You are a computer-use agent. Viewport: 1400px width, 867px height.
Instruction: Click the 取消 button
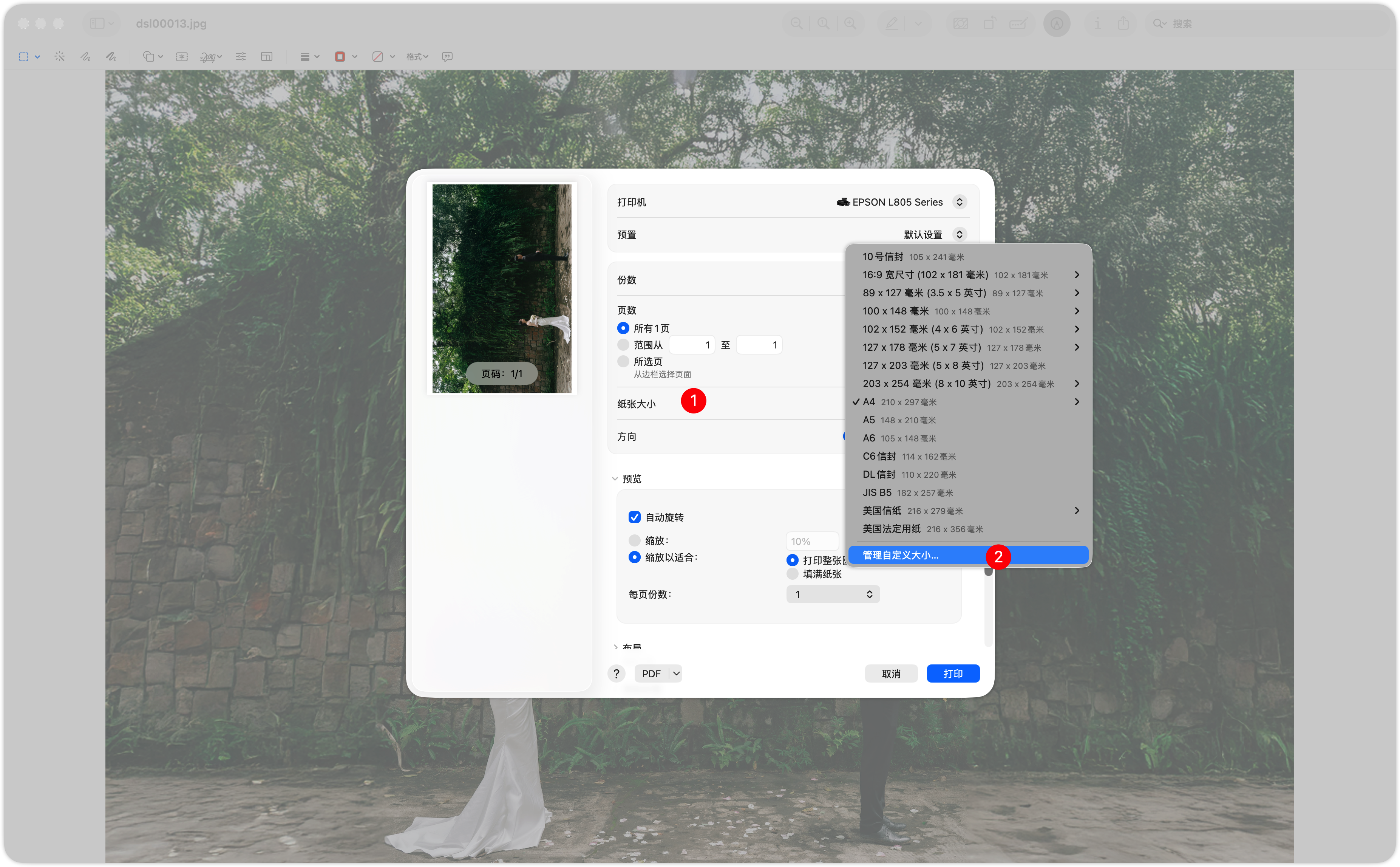890,674
